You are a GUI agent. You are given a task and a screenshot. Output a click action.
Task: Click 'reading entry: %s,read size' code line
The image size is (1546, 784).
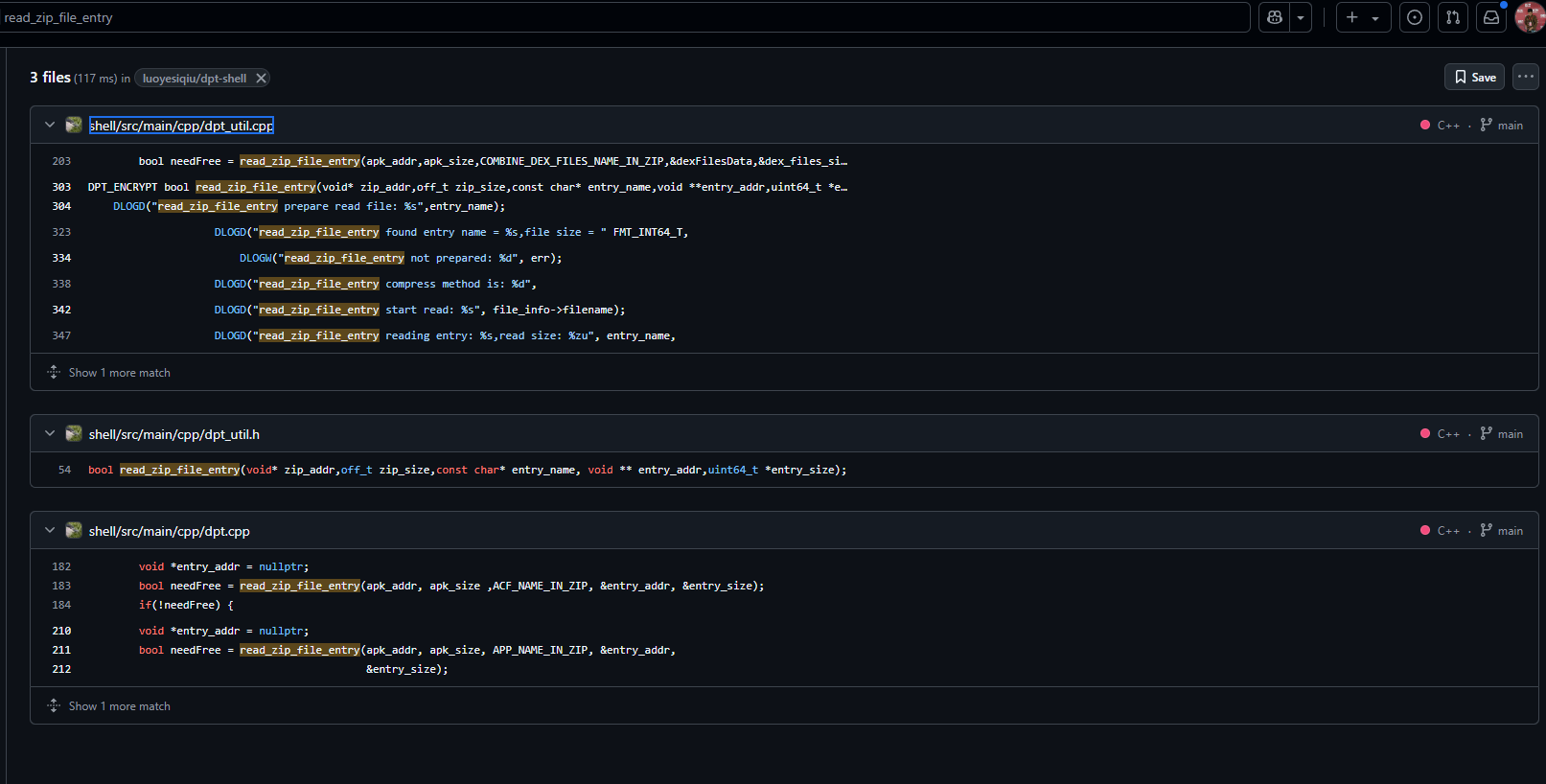pyautogui.click(x=445, y=335)
